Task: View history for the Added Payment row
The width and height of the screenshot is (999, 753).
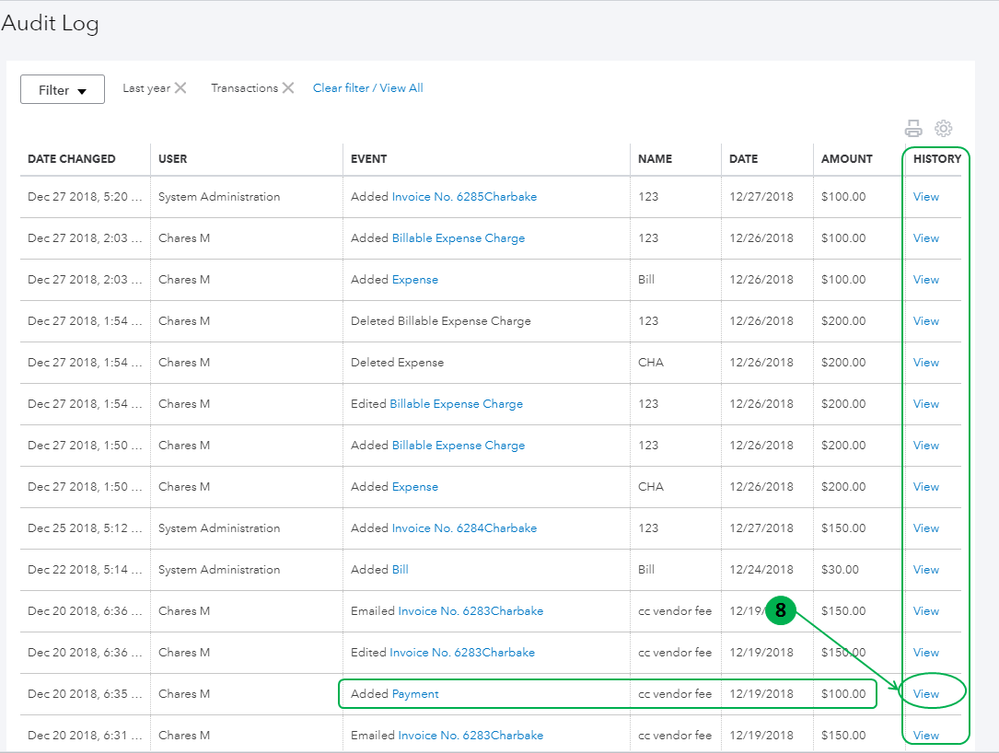Action: click(x=926, y=694)
